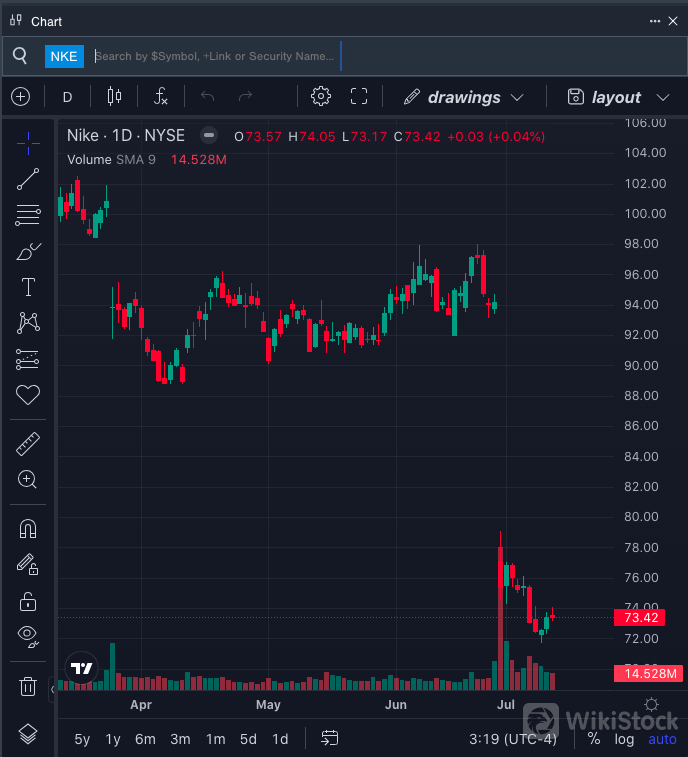This screenshot has height=757, width=688.
Task: Click the trash remove drawings icon
Action: 28,687
